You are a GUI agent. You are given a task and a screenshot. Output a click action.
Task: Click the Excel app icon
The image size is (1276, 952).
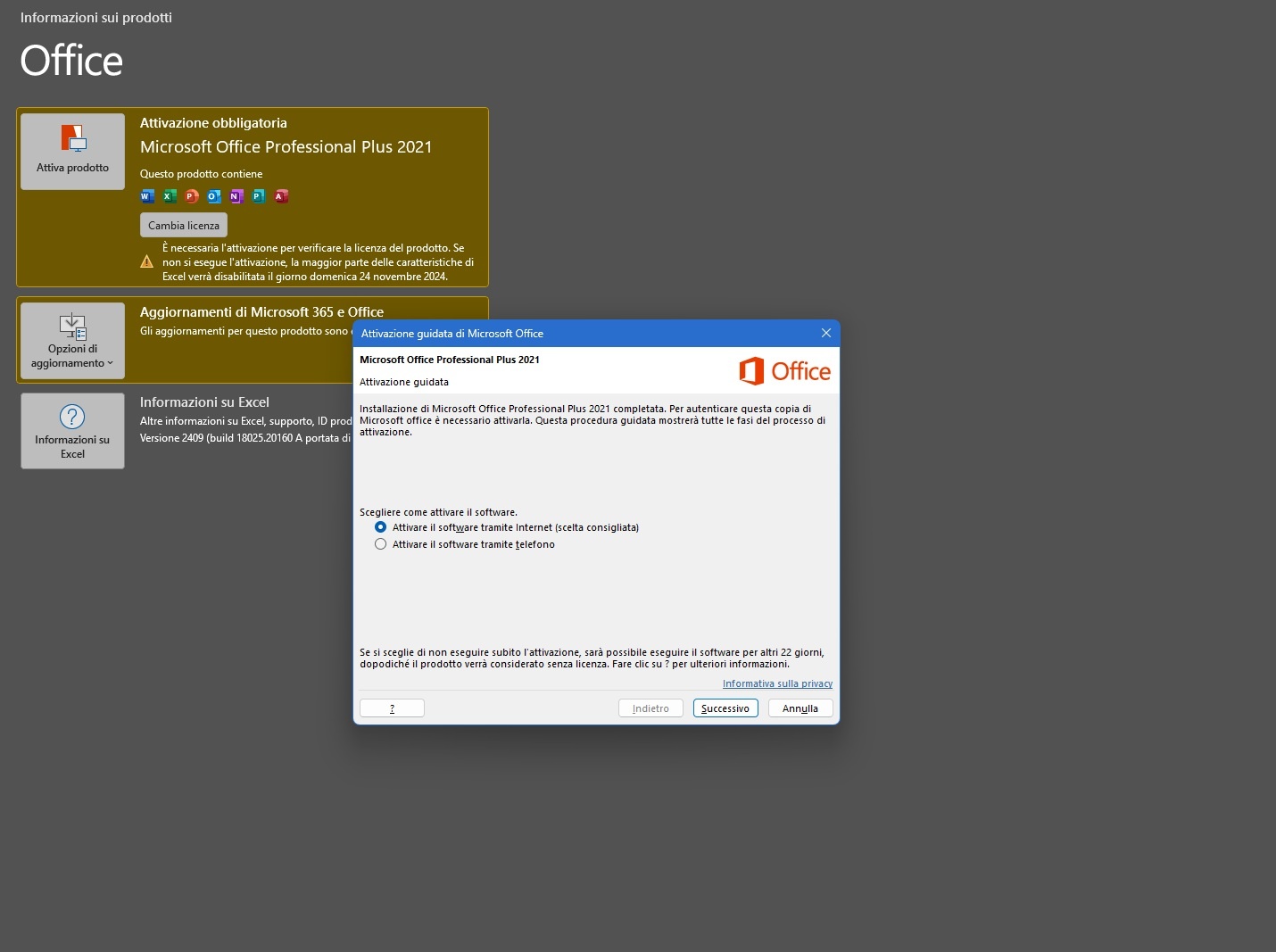[x=170, y=196]
